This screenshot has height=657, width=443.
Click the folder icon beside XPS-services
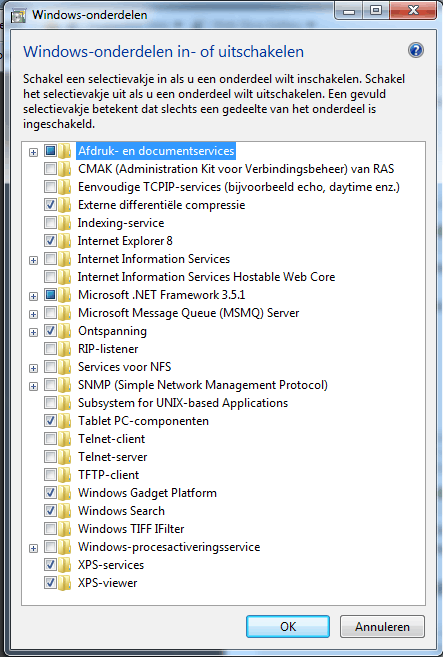click(64, 565)
